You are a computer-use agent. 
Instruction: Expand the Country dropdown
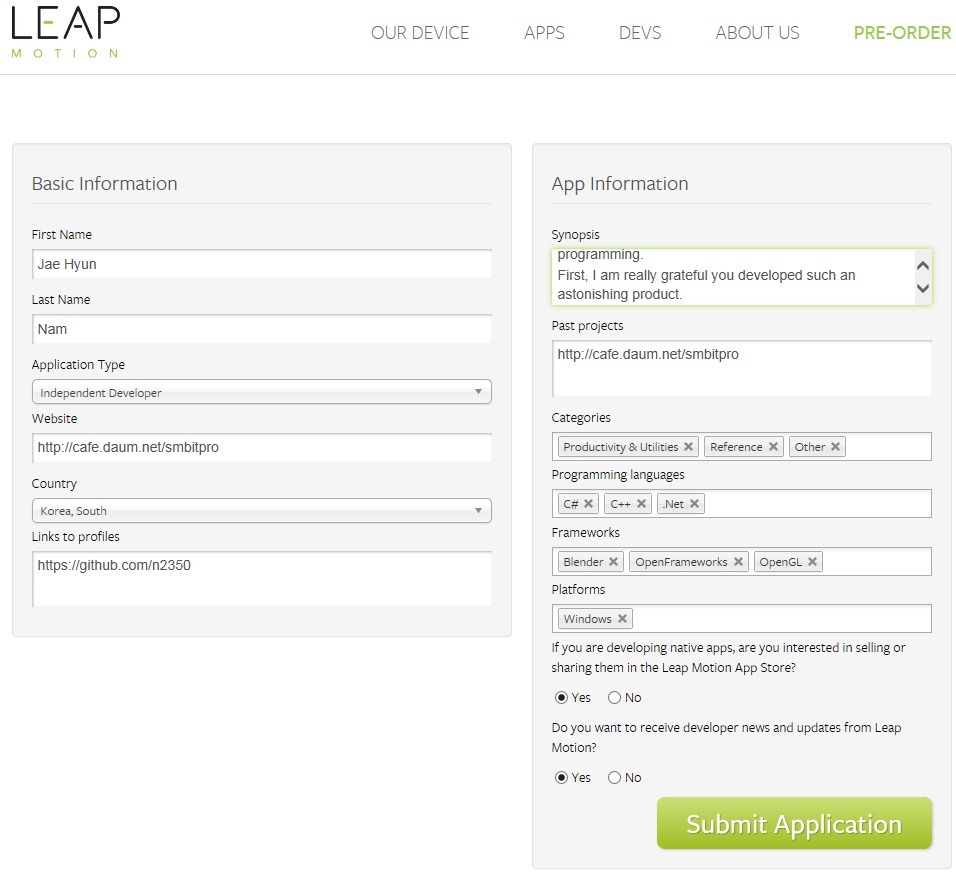pyautogui.click(x=261, y=511)
